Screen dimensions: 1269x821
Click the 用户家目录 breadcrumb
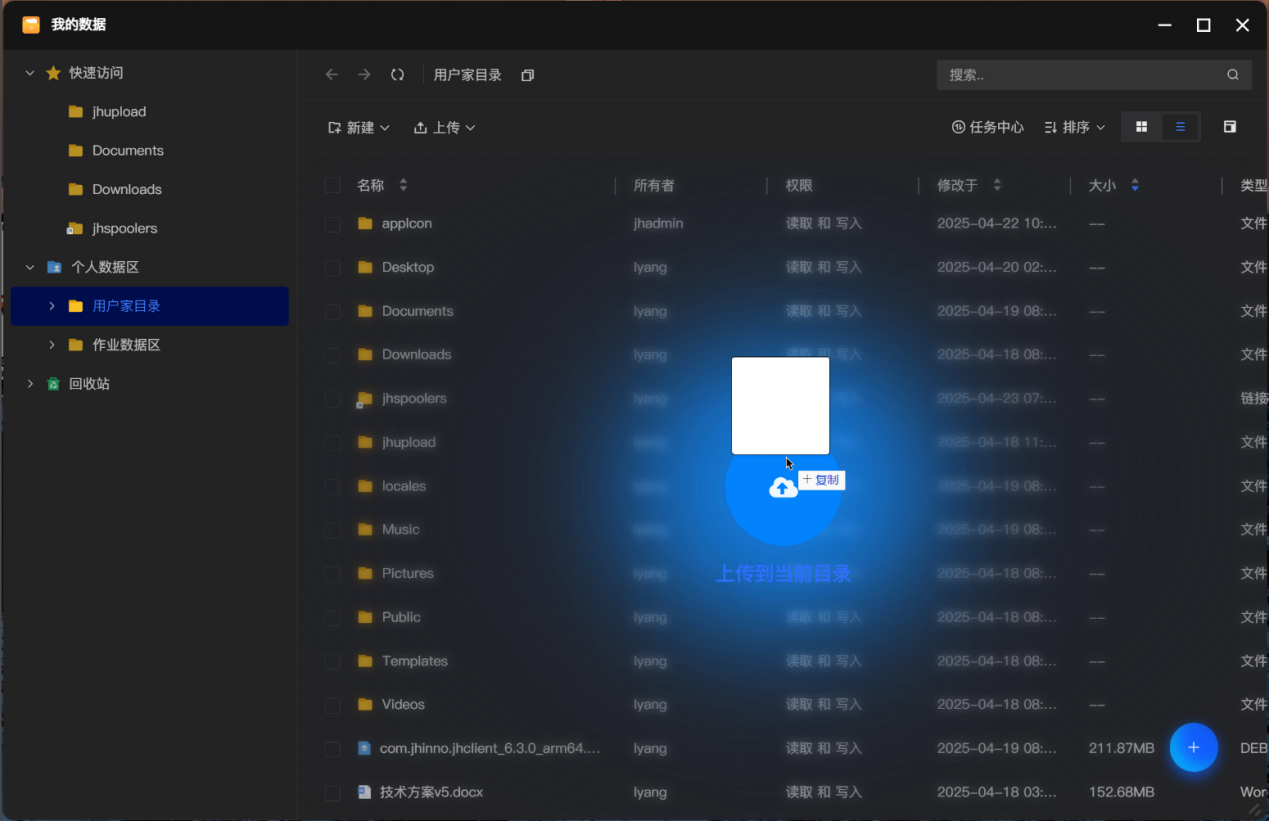[x=468, y=75]
